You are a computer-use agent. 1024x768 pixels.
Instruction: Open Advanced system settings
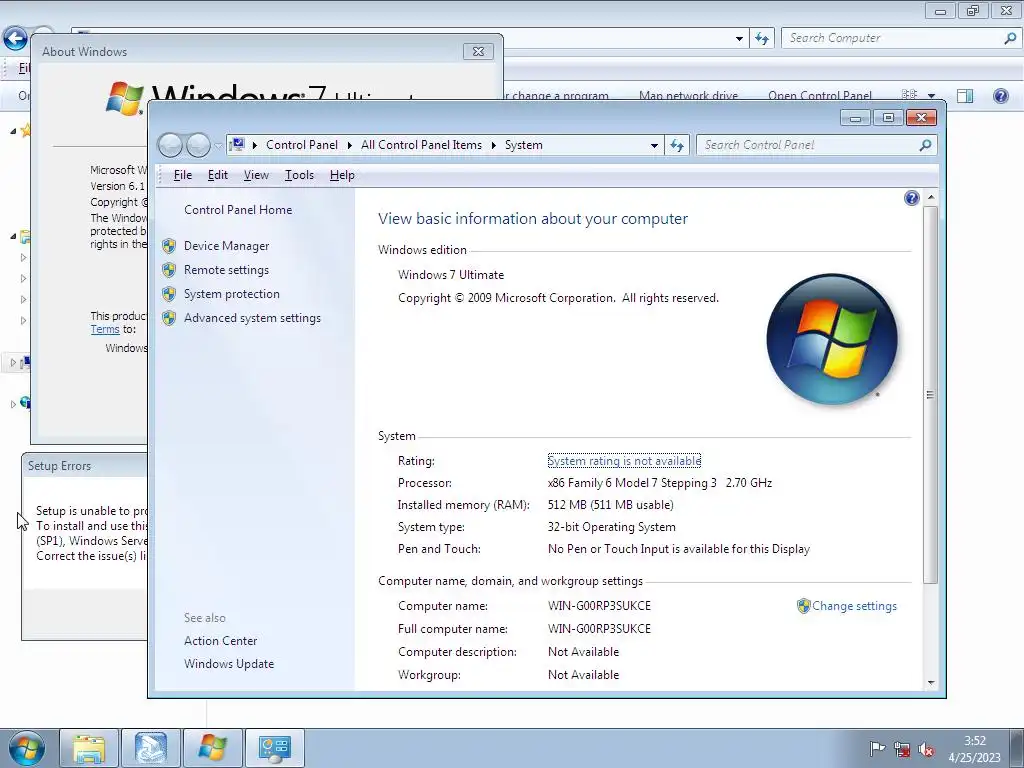(252, 318)
